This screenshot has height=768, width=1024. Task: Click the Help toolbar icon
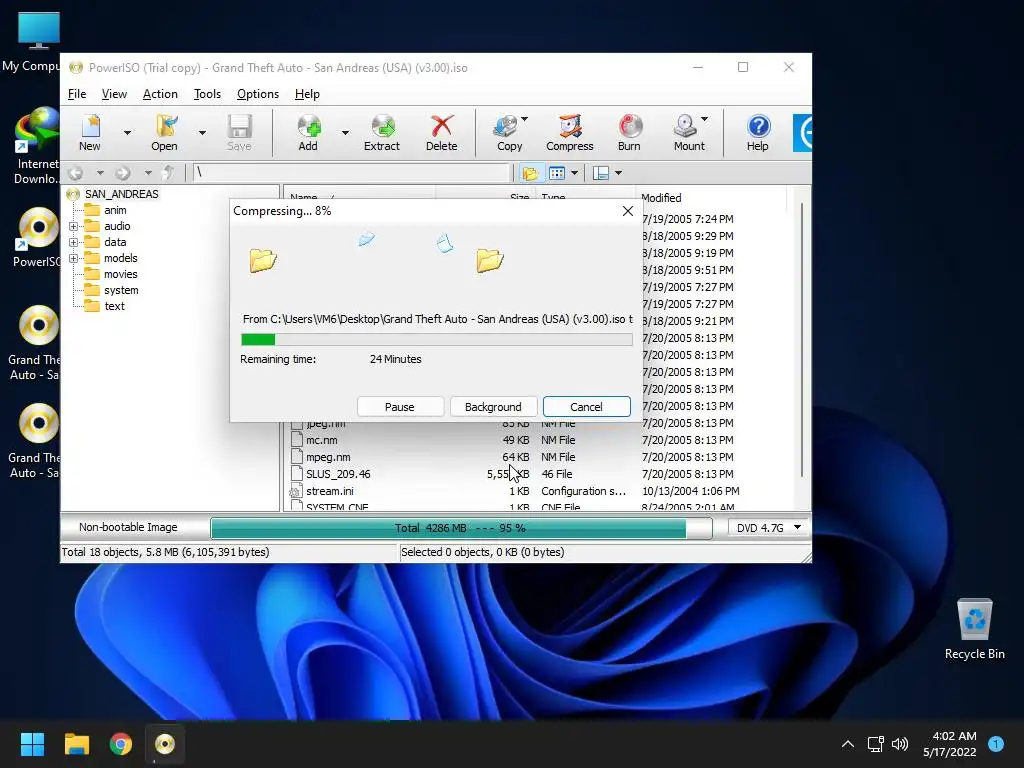pos(758,133)
